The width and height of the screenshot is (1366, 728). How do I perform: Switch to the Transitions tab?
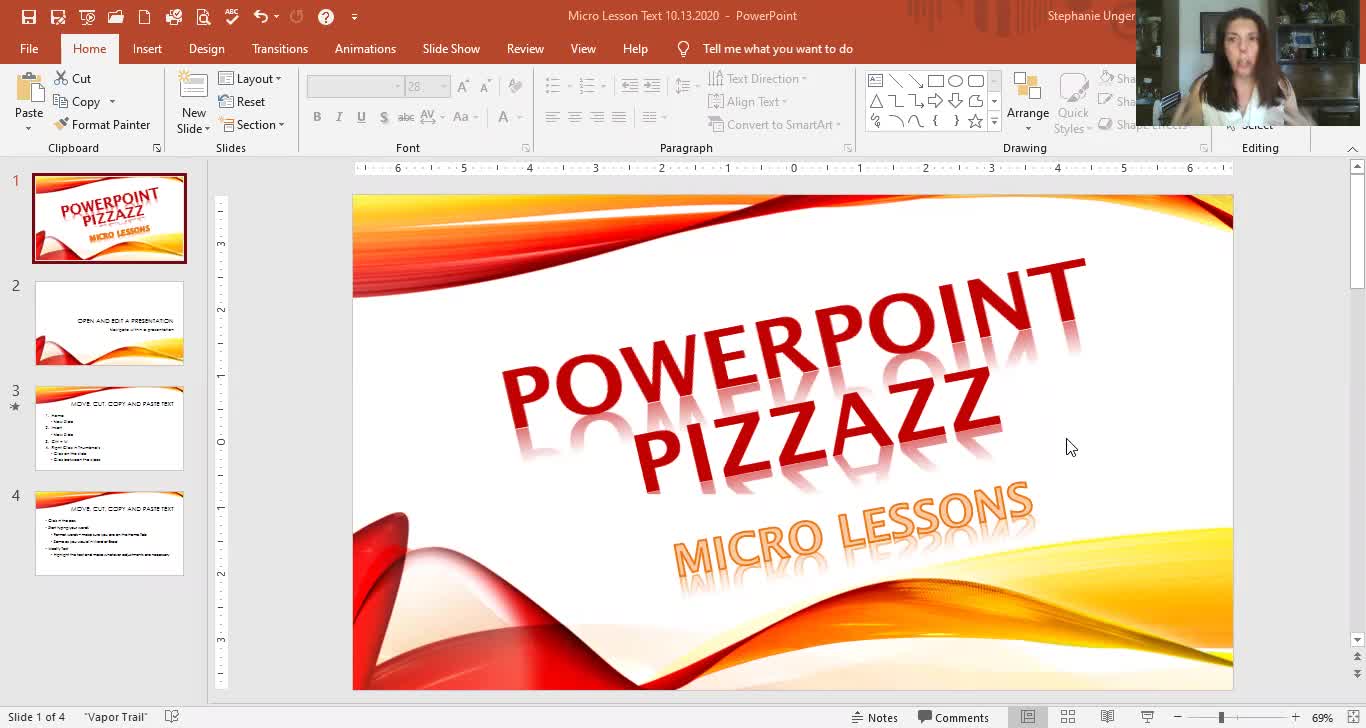(x=280, y=48)
